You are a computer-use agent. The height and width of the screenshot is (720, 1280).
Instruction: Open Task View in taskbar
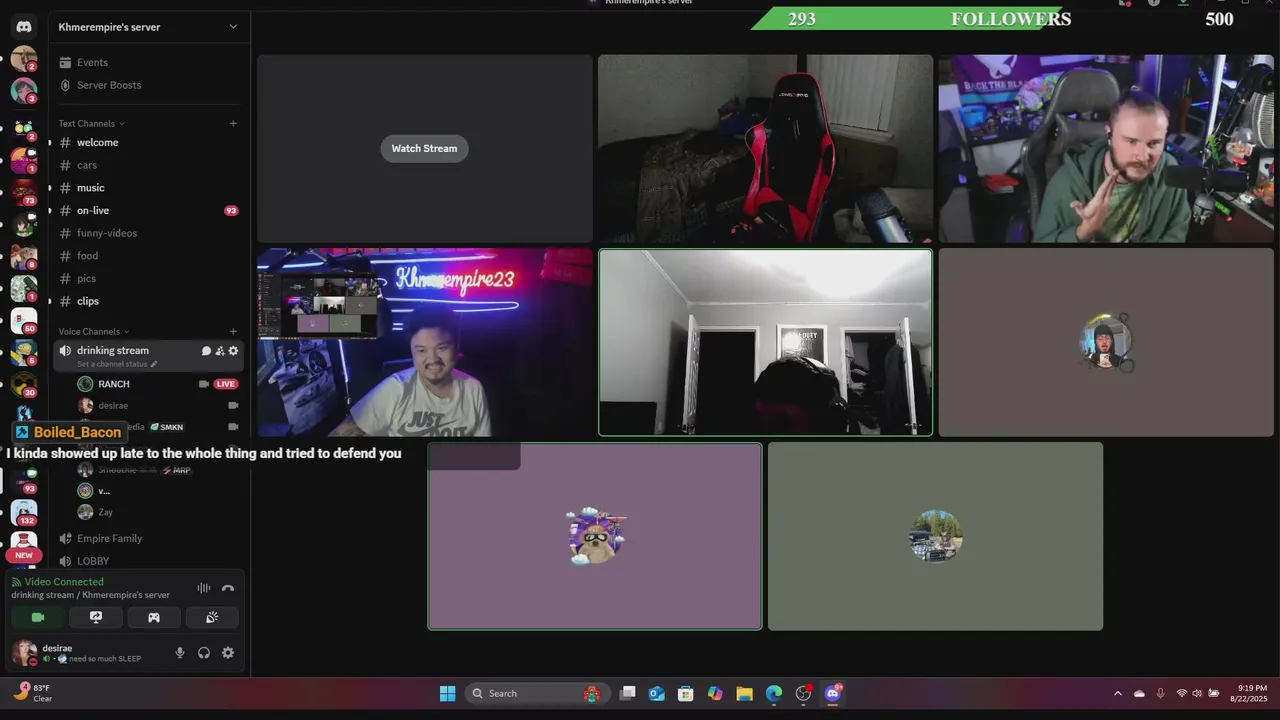coord(627,693)
